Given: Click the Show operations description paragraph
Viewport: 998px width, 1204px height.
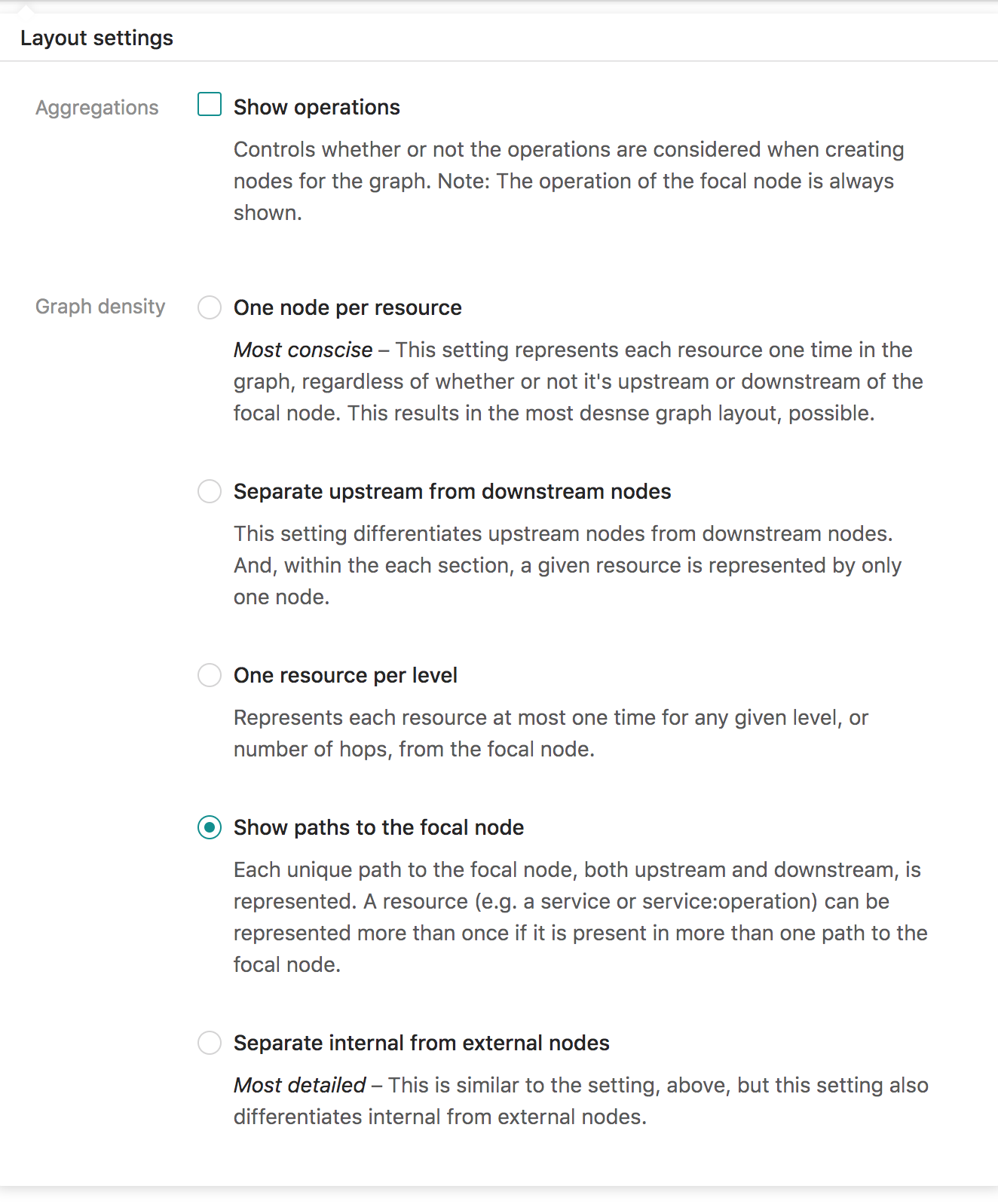Looking at the screenshot, I should 569,181.
